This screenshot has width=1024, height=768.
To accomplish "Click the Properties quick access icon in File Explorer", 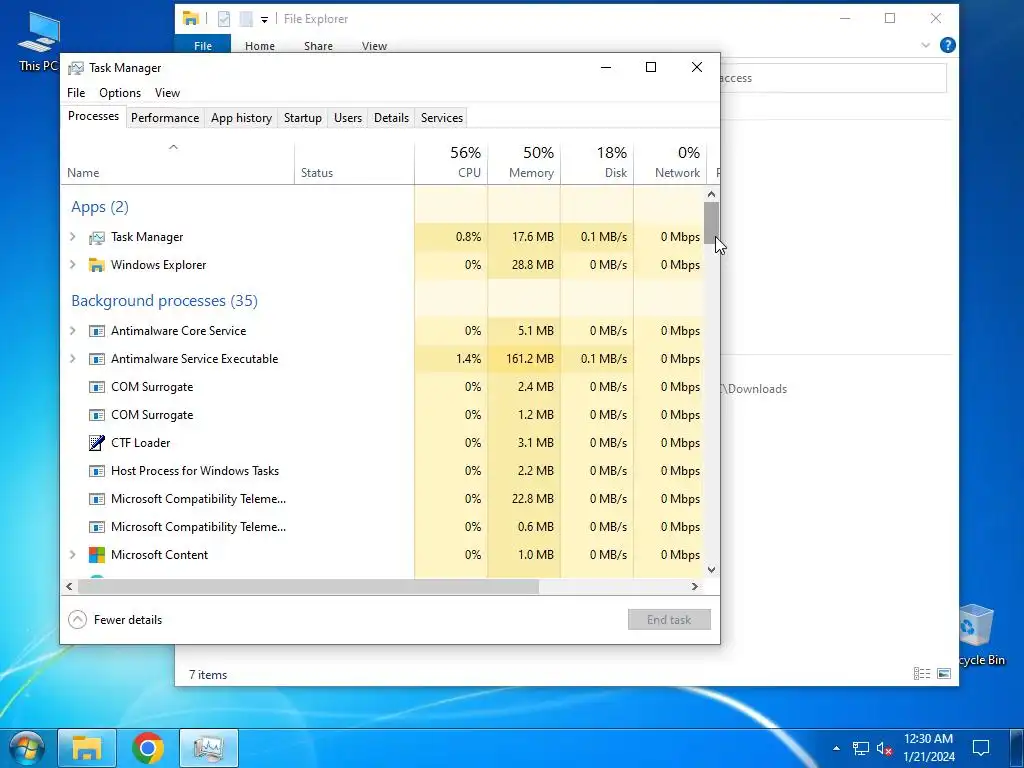I will click(x=224, y=19).
